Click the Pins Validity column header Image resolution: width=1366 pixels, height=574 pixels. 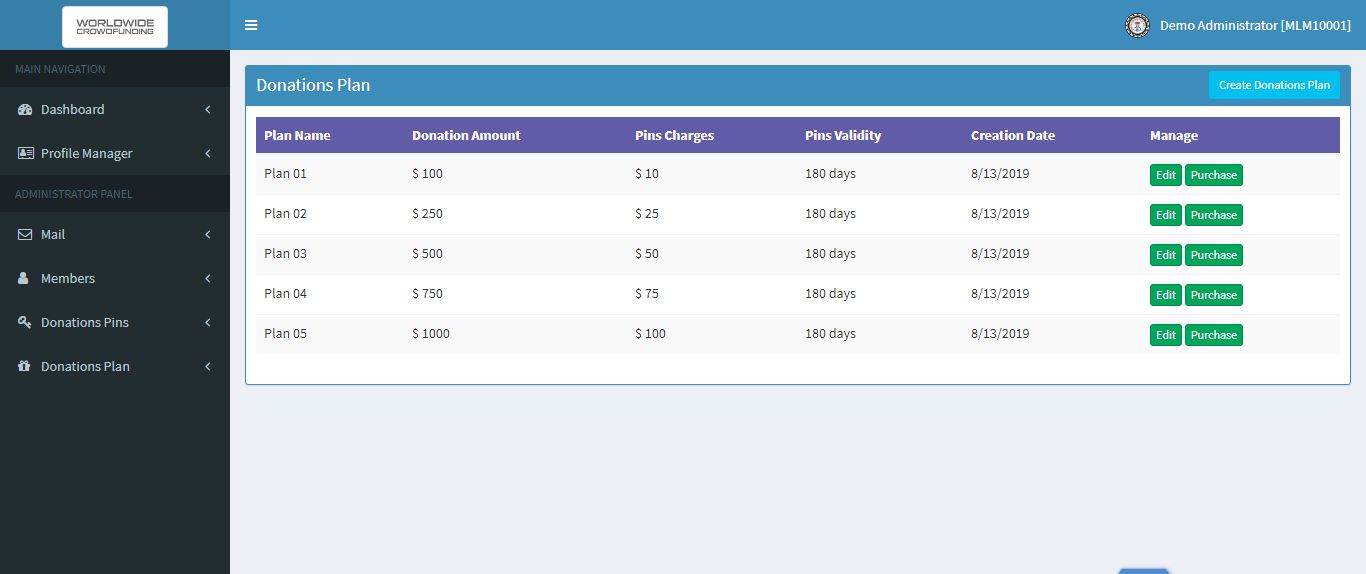(x=843, y=135)
